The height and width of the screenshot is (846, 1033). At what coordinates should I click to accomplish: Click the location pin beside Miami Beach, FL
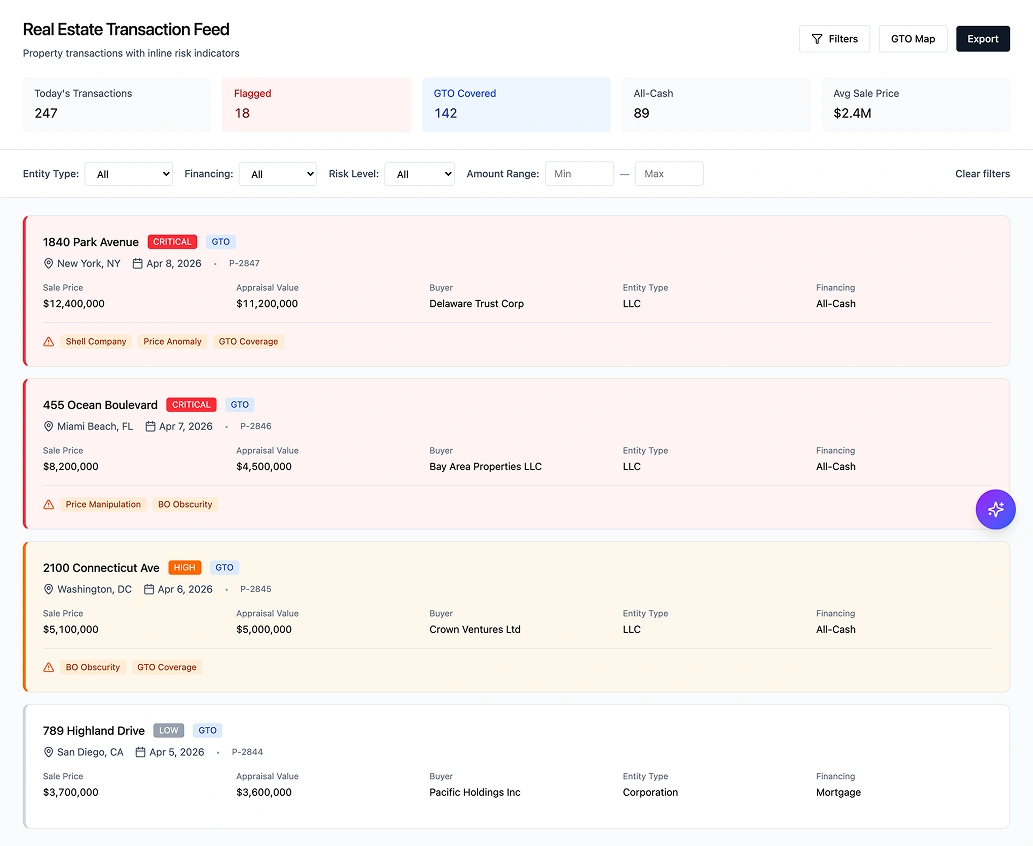coord(48,426)
